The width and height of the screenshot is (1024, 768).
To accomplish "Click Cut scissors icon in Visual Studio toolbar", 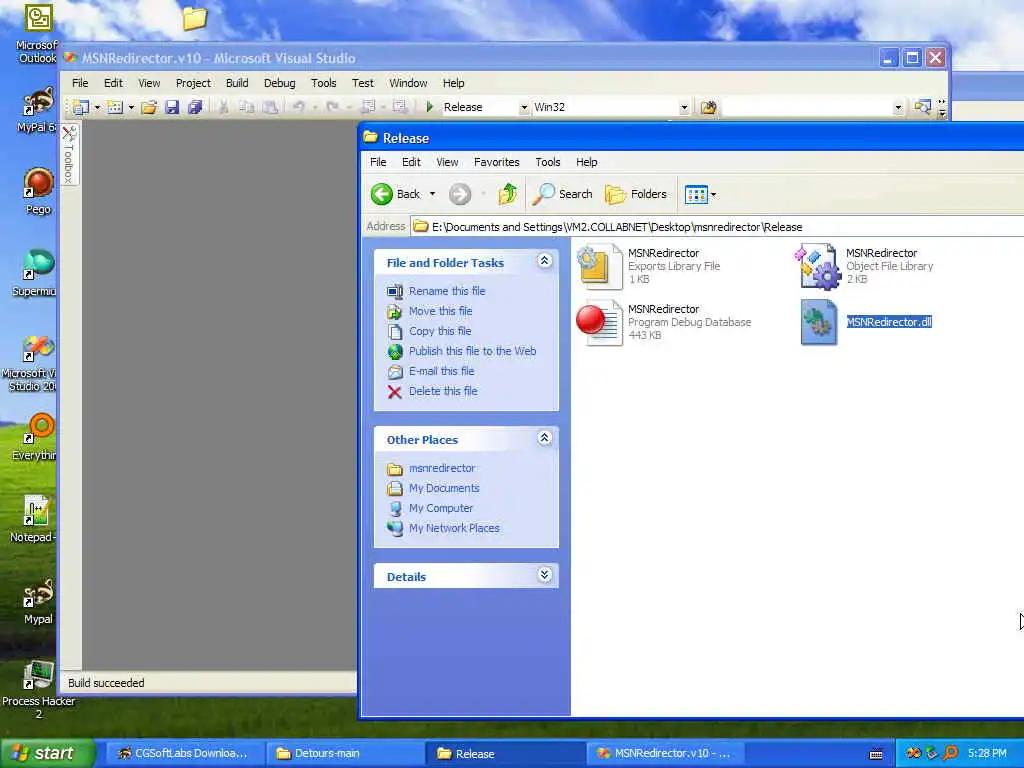I will pos(223,107).
